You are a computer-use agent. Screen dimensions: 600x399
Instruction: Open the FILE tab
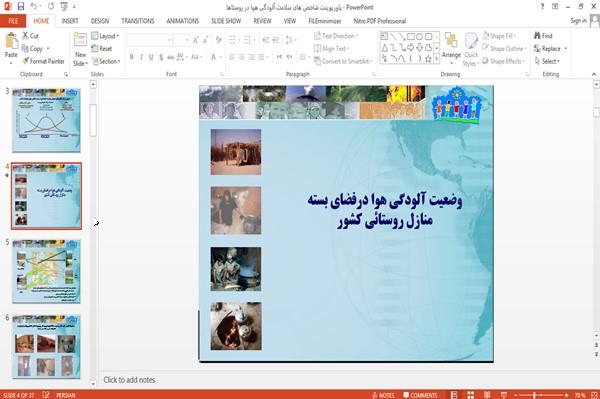point(13,21)
